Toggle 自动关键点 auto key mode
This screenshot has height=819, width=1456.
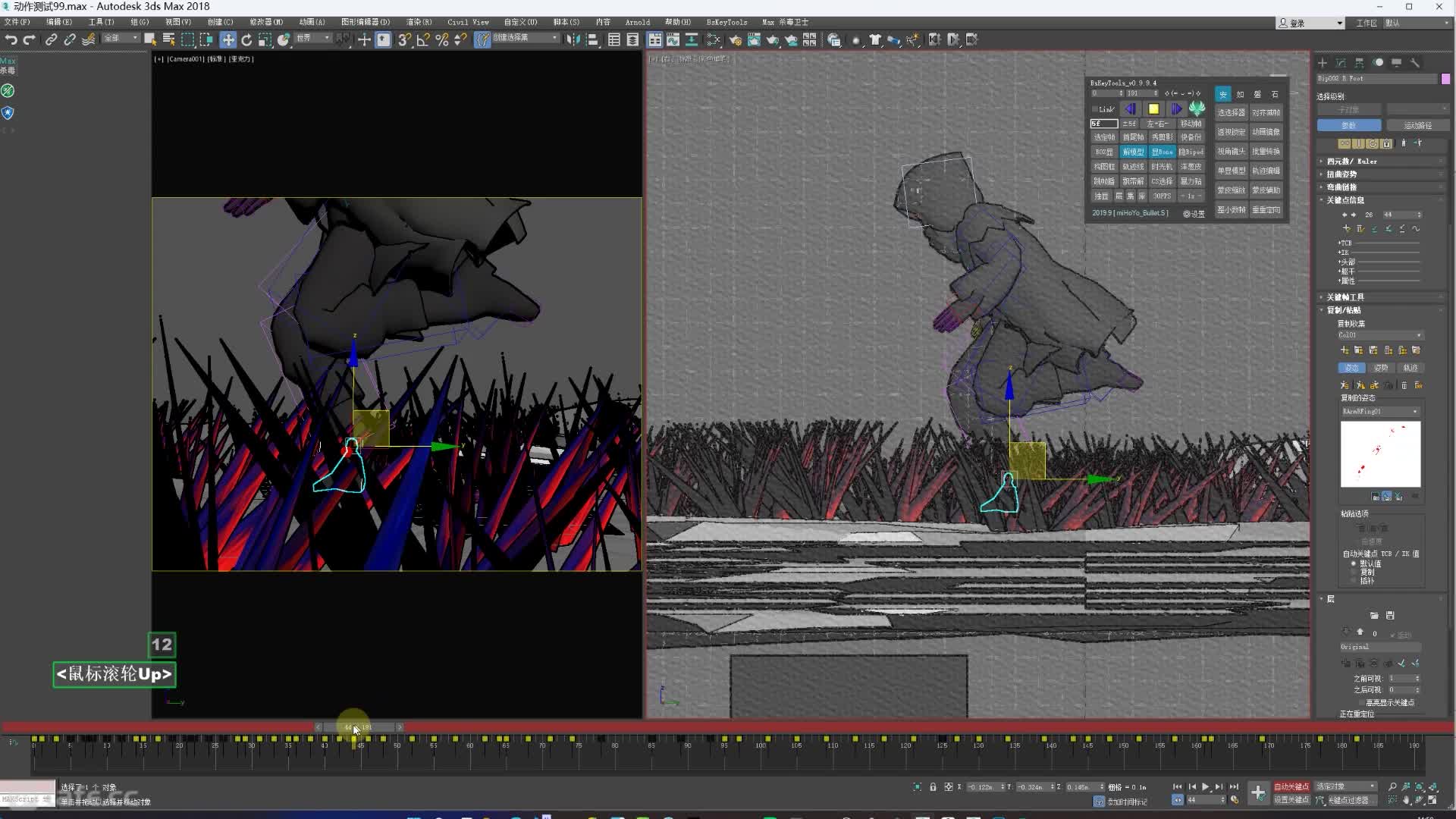coord(1291,786)
